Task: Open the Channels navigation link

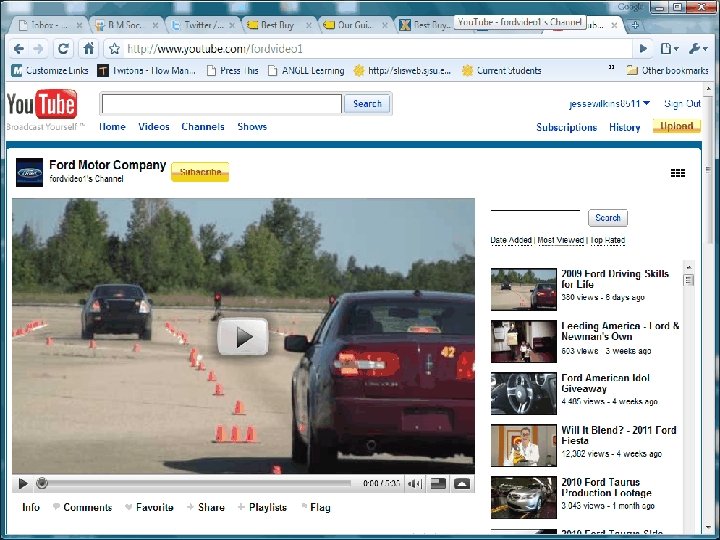Action: click(203, 127)
